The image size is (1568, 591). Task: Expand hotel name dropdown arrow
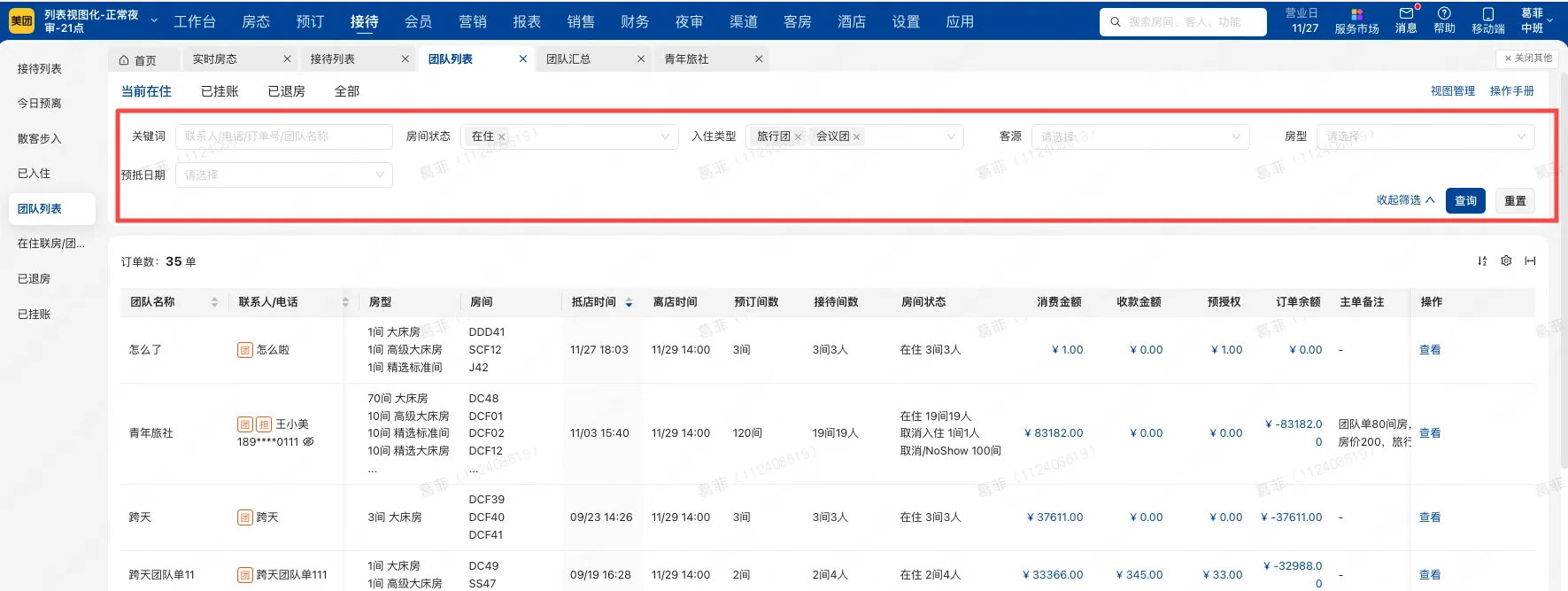tap(154, 20)
